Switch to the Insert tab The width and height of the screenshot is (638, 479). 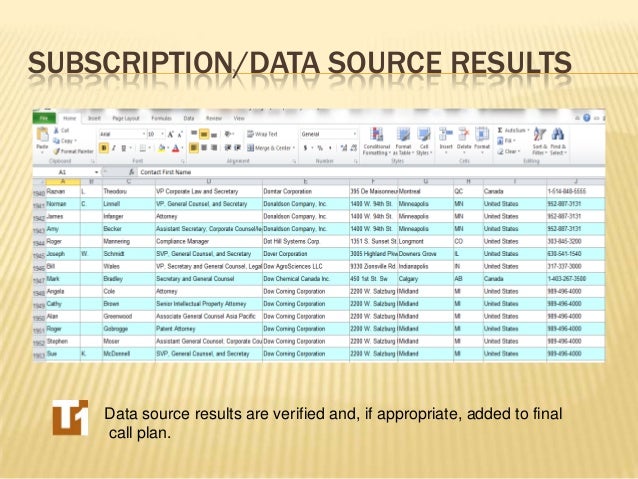point(94,118)
